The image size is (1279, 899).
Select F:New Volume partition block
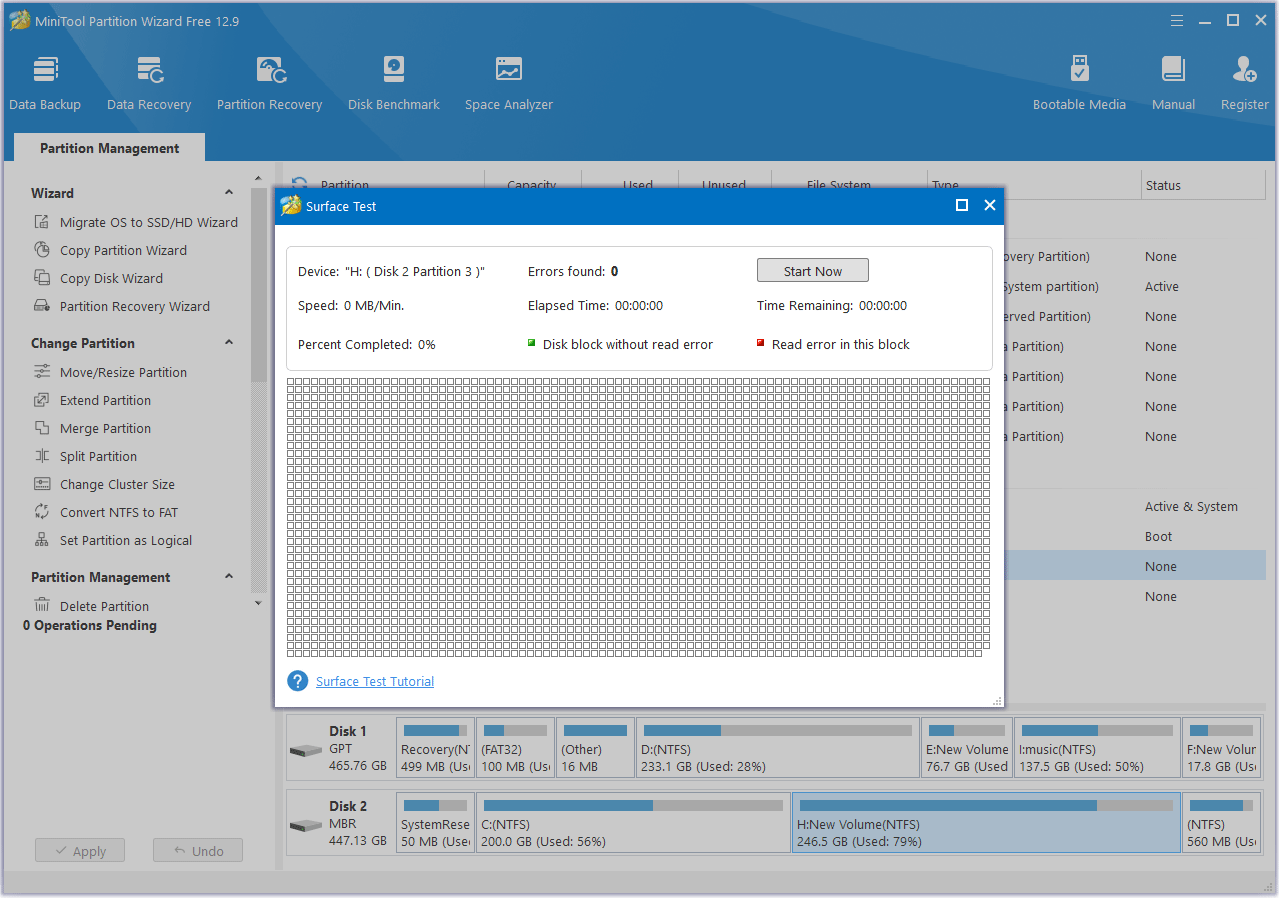pos(1222,747)
